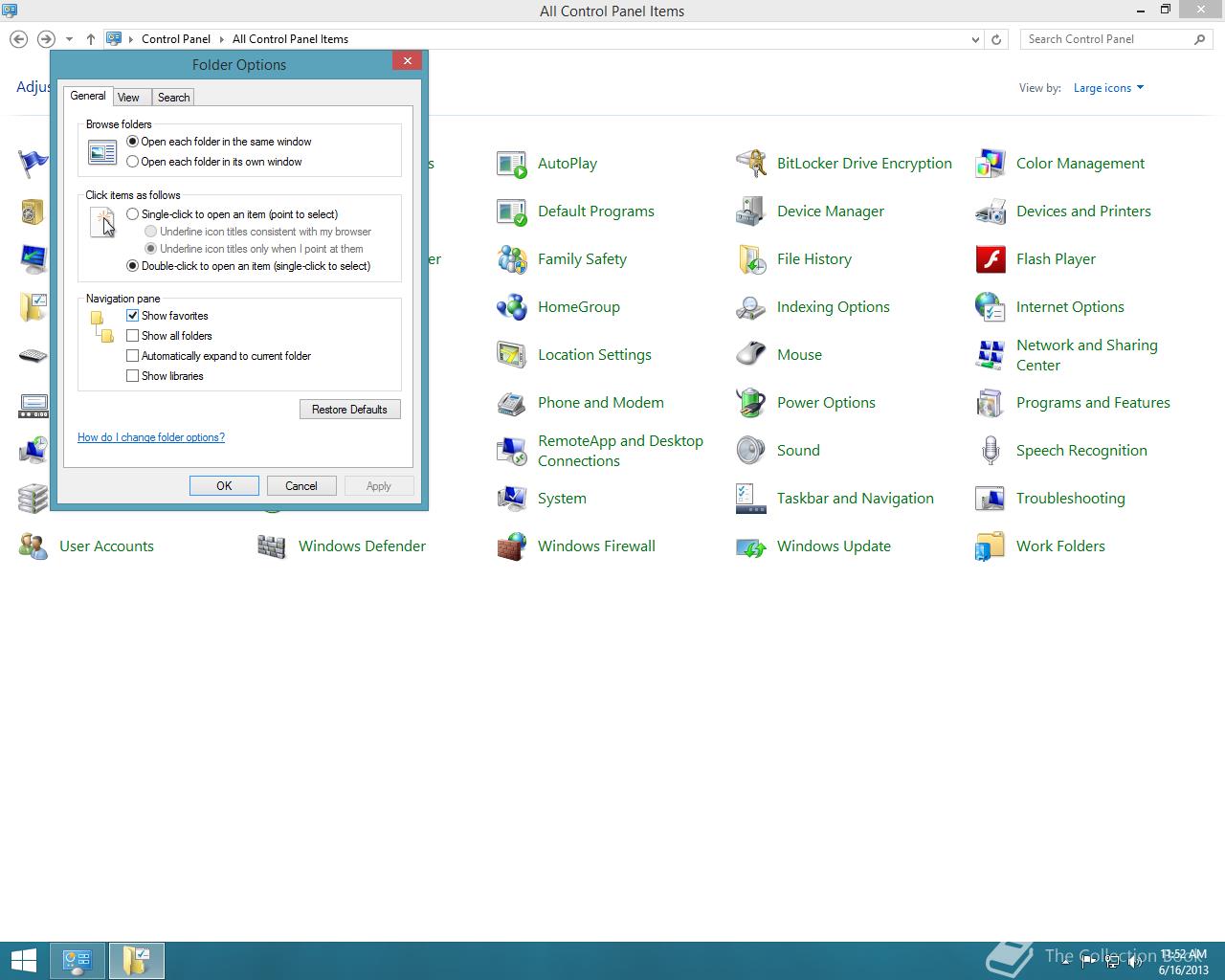Screen dimensions: 1225x980
Task: Click the taskbar clock and date
Action: [x=1184, y=962]
